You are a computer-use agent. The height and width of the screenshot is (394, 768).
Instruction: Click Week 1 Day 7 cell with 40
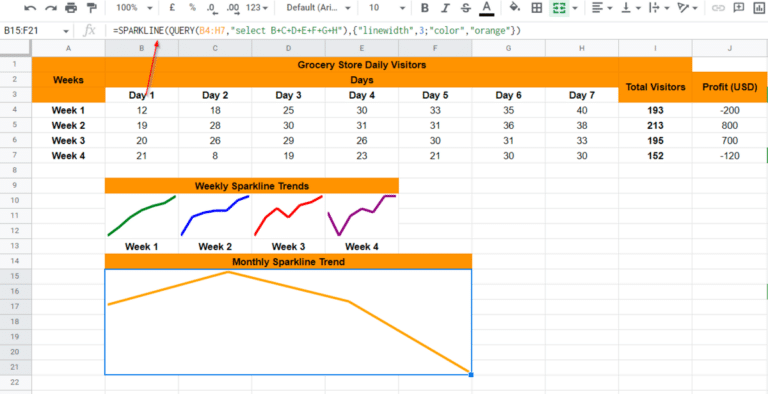coord(582,110)
